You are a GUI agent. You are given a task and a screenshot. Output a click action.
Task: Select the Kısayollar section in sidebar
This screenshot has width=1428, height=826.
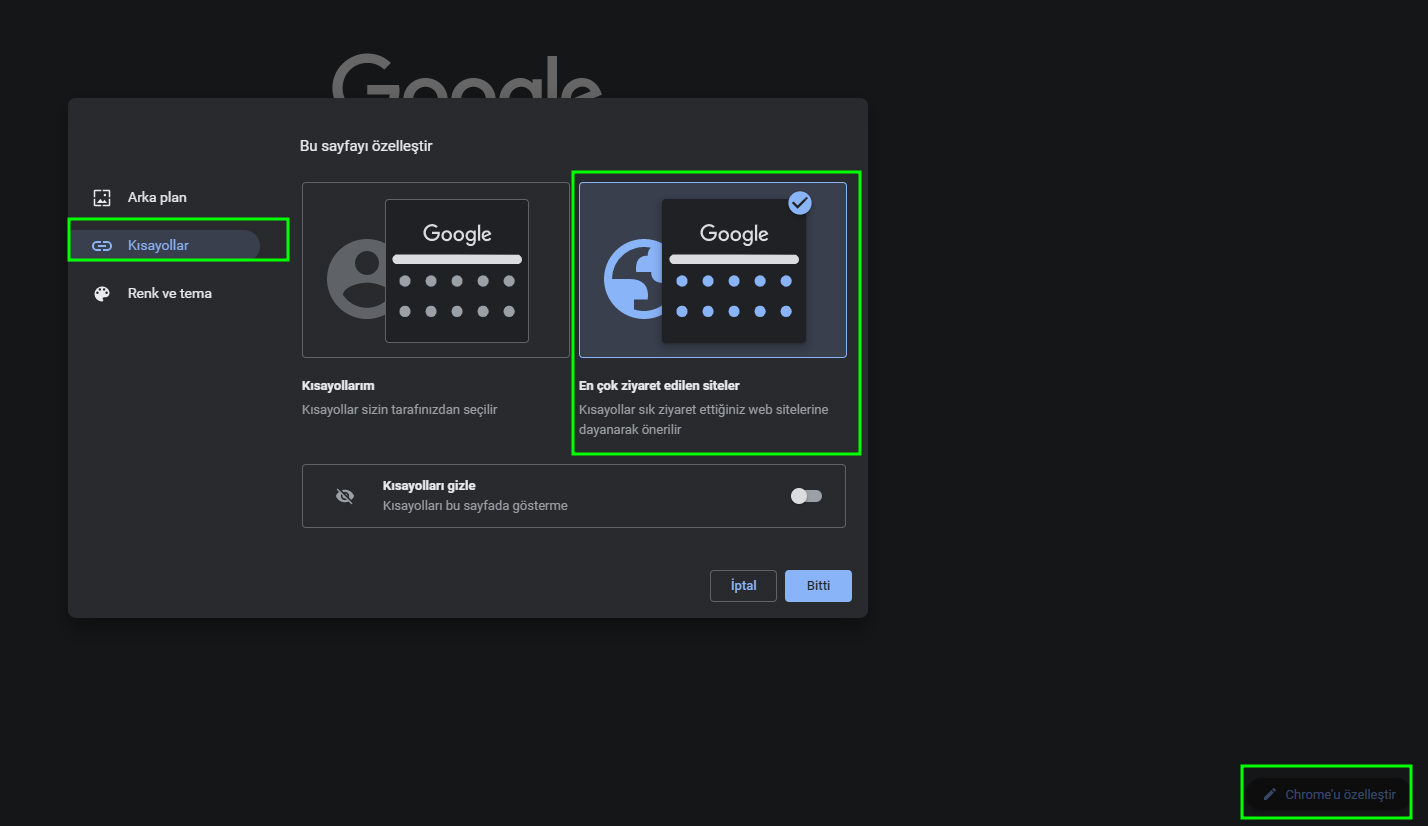164,245
